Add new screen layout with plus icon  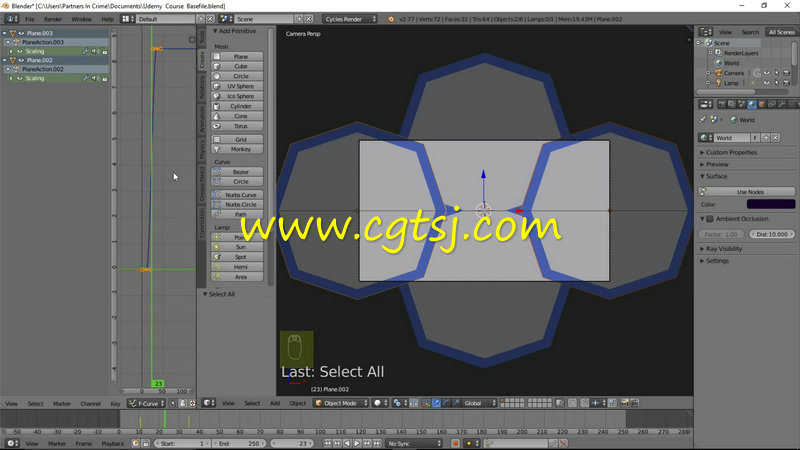[x=201, y=19]
